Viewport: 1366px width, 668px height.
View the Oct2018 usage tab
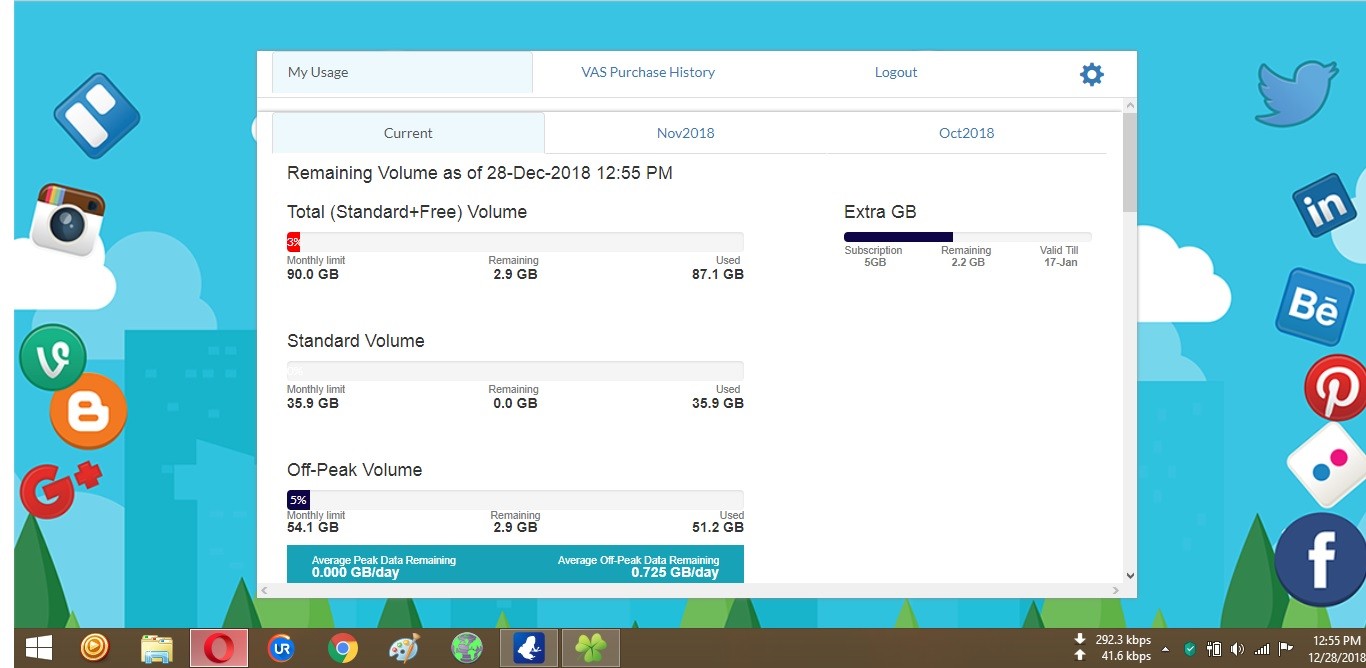click(966, 133)
